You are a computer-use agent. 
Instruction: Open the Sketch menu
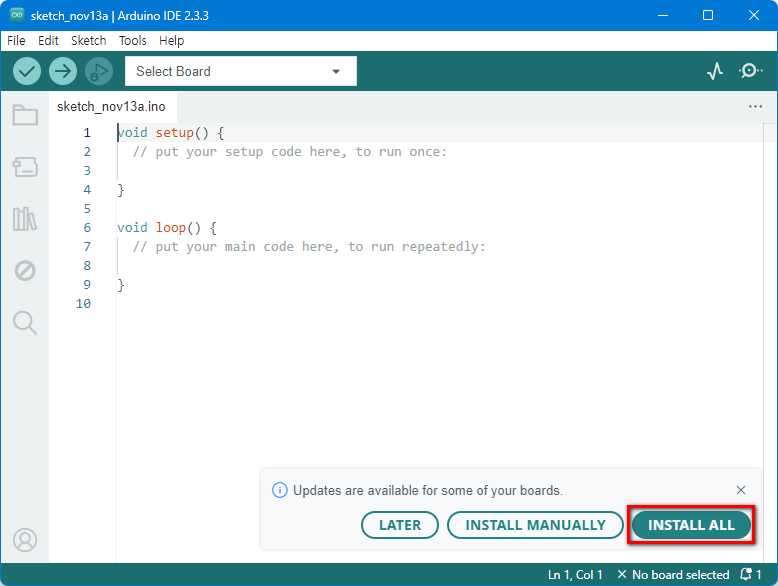pos(88,41)
